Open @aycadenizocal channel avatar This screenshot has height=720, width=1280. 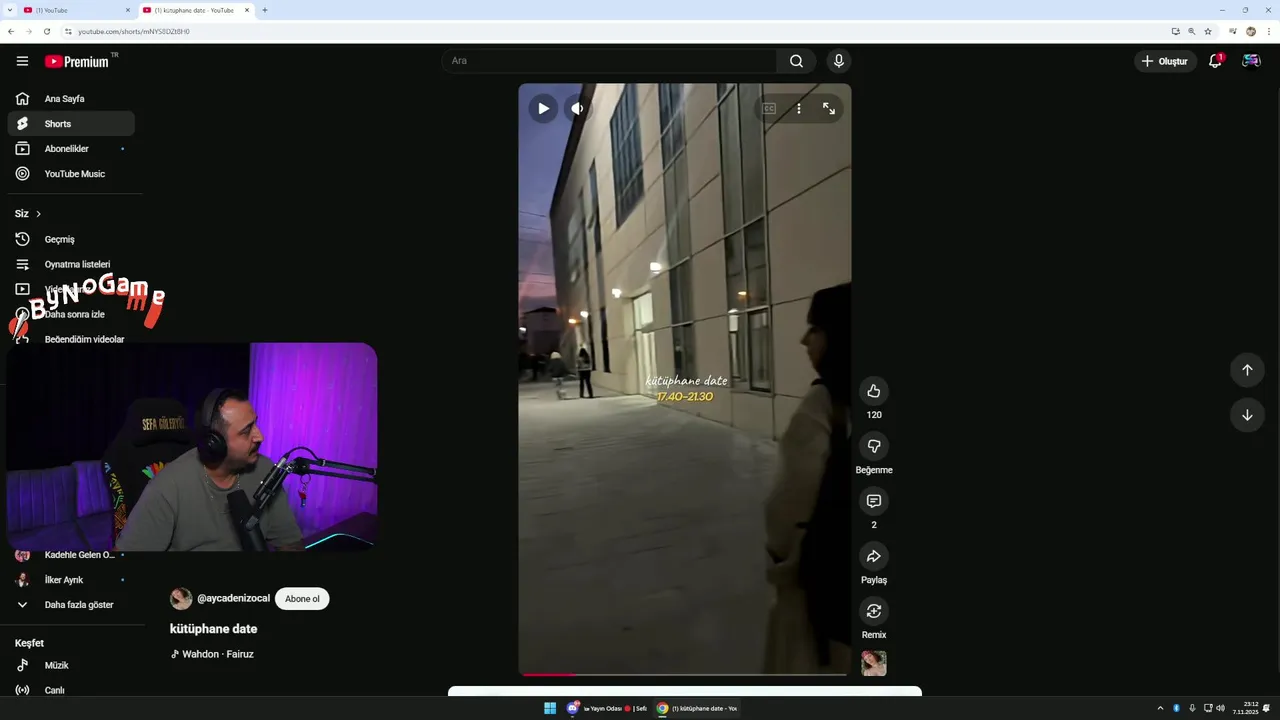tap(181, 599)
